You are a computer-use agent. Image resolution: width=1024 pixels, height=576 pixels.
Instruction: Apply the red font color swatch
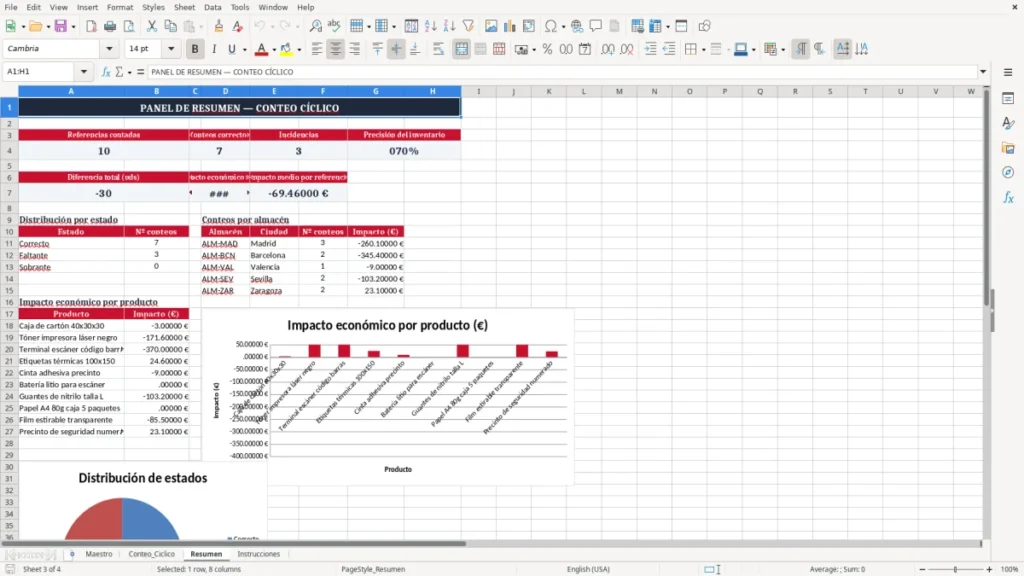click(261, 49)
